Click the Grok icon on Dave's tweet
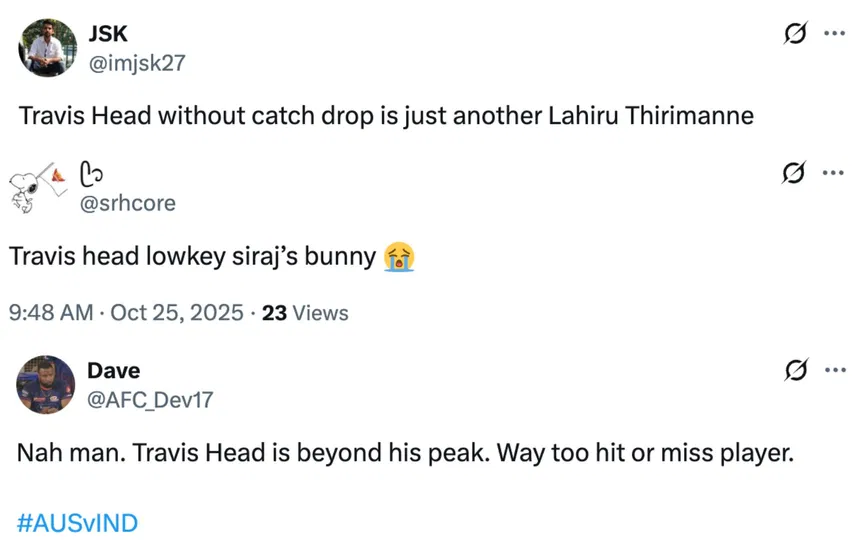The width and height of the screenshot is (864, 540). 795,372
